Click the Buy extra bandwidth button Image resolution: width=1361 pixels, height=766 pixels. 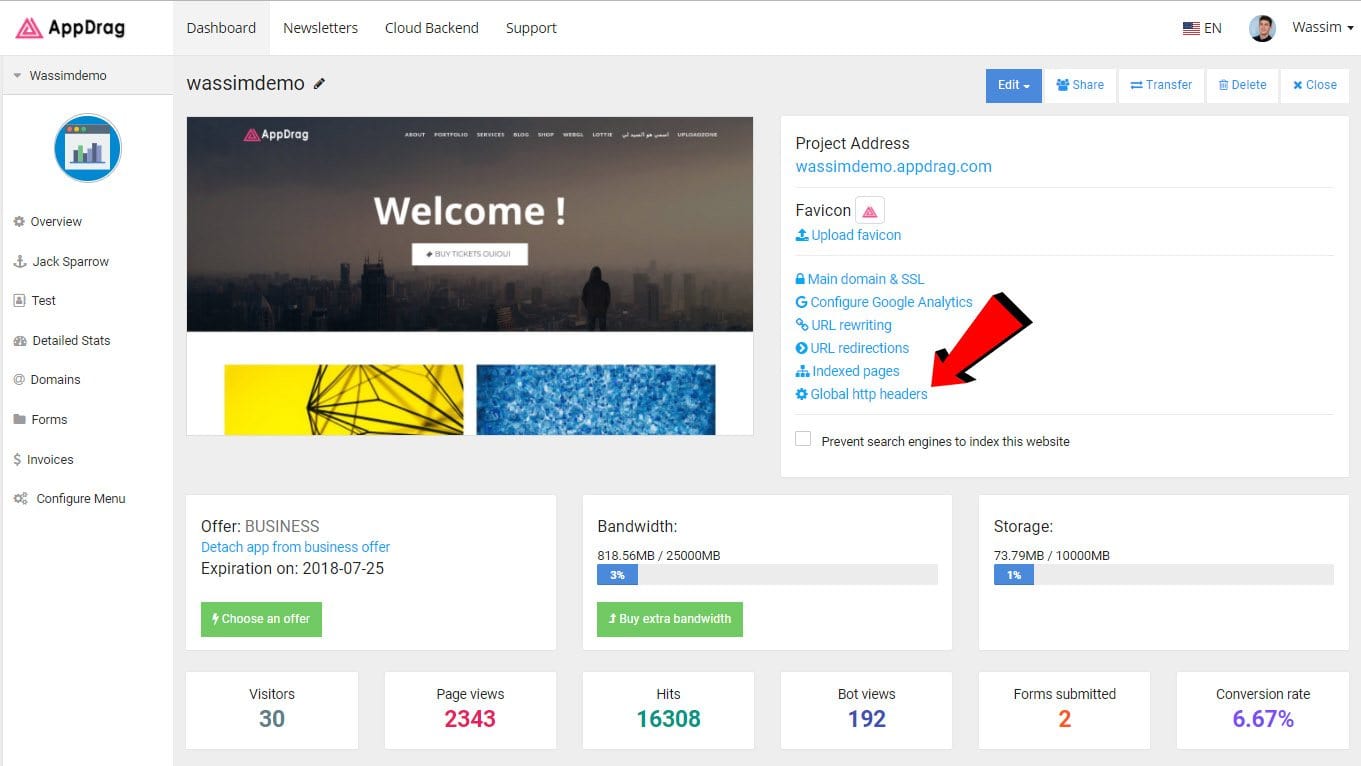[x=670, y=619]
